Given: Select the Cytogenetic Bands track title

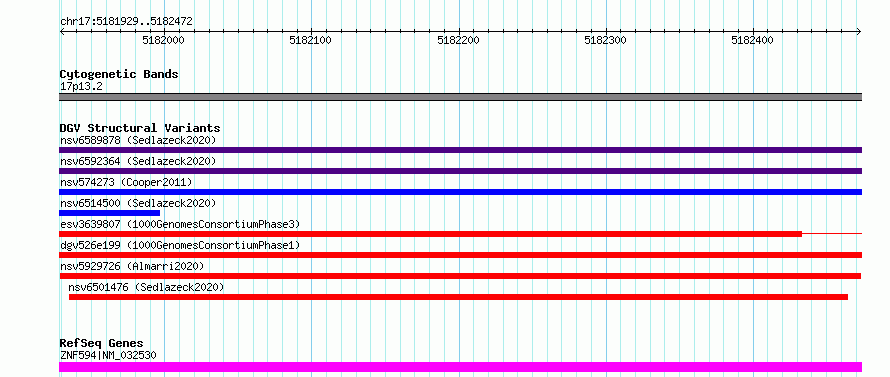Looking at the screenshot, I should point(119,74).
